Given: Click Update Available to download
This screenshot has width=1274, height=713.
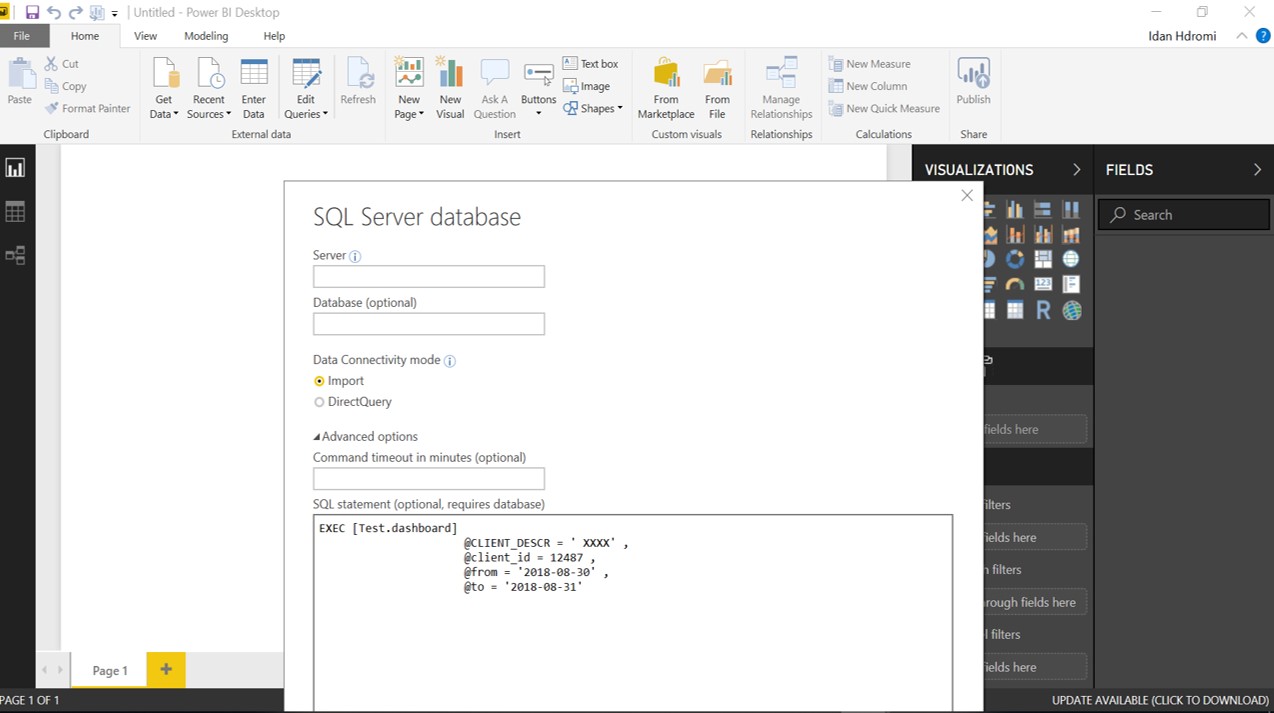Looking at the screenshot, I should (x=1160, y=701).
